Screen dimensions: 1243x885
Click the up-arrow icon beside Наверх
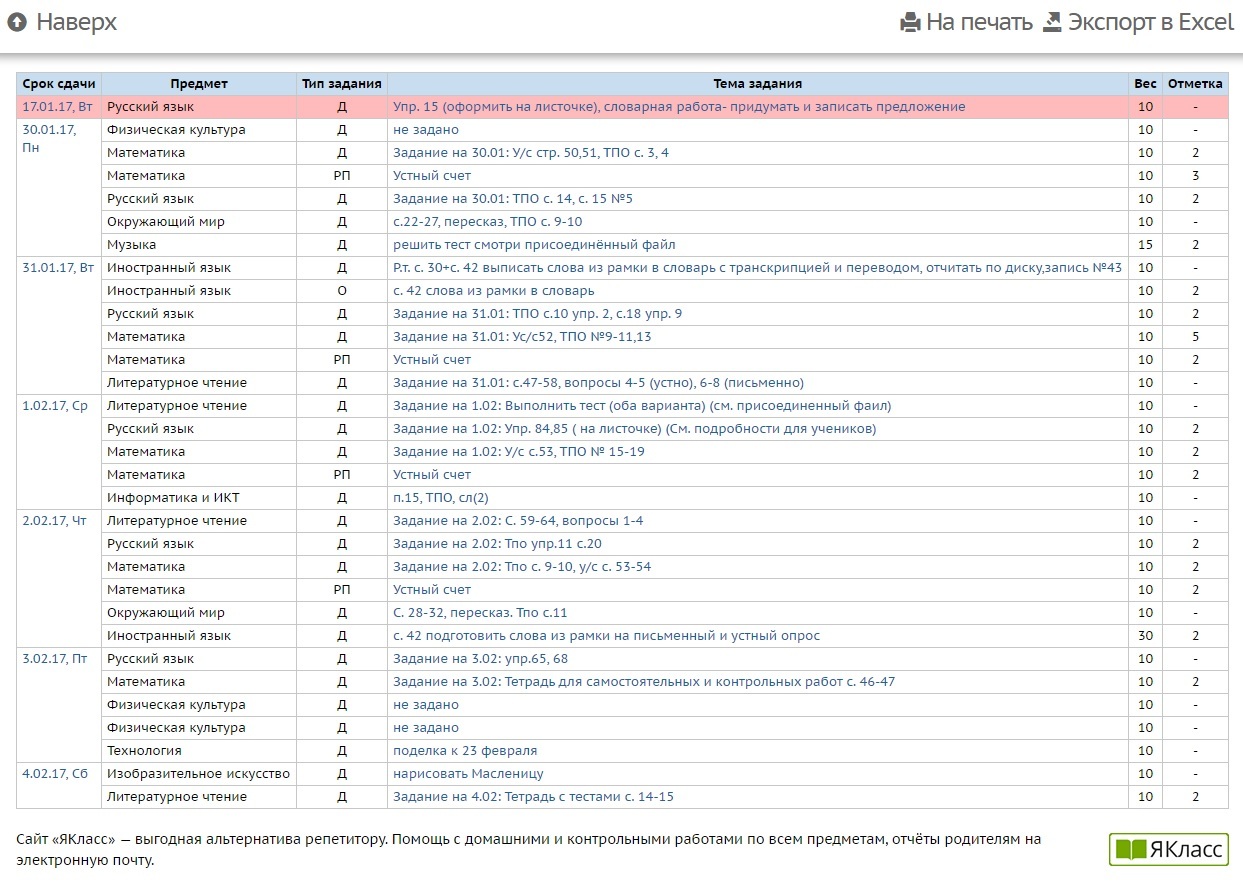17,22
